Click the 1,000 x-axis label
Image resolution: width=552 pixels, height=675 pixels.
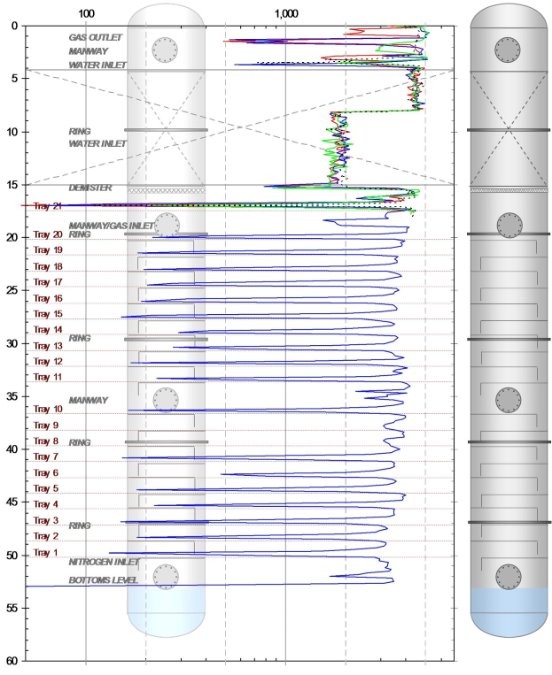tap(286, 14)
